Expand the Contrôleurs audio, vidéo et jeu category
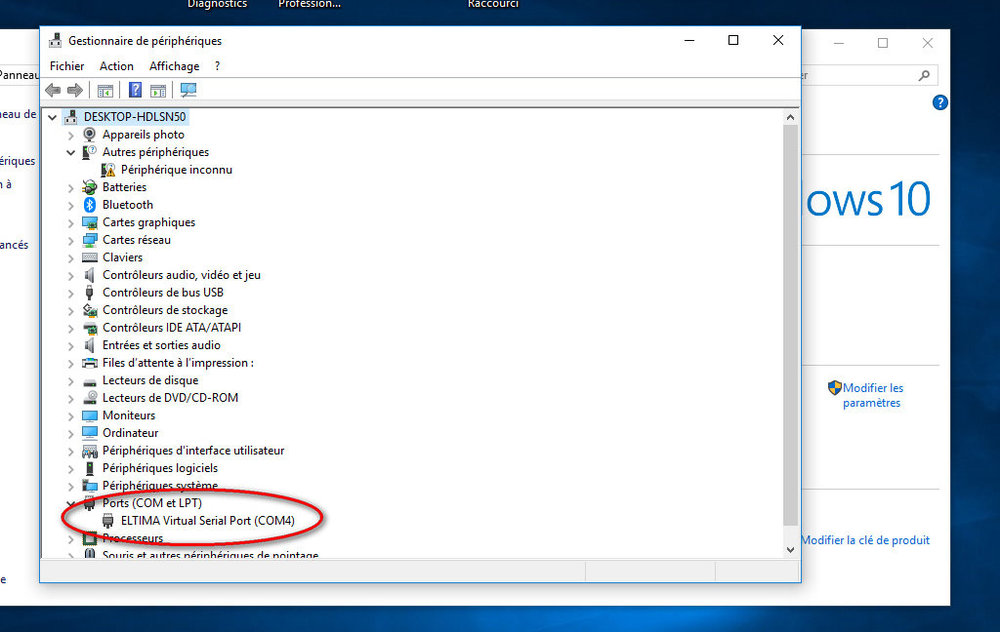Image resolution: width=1000 pixels, height=632 pixels. 71,276
